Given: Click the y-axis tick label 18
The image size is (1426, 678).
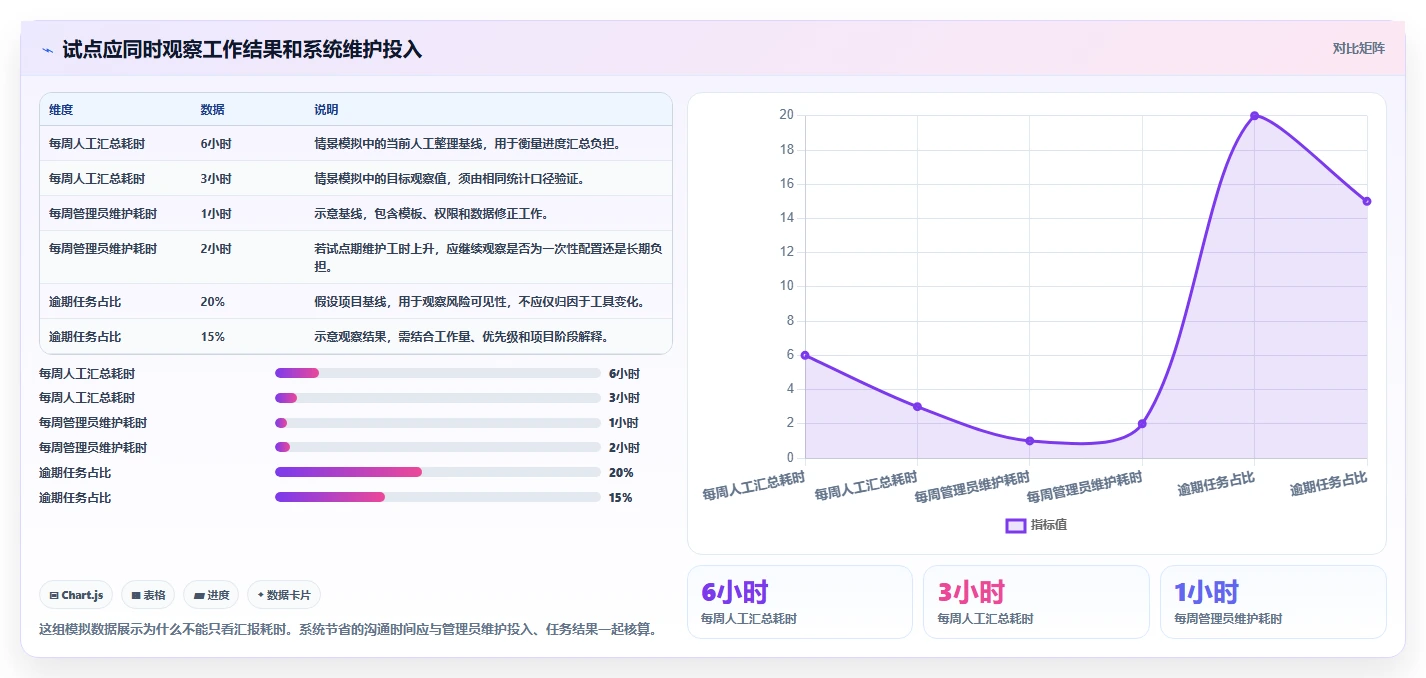Looking at the screenshot, I should coord(786,150).
